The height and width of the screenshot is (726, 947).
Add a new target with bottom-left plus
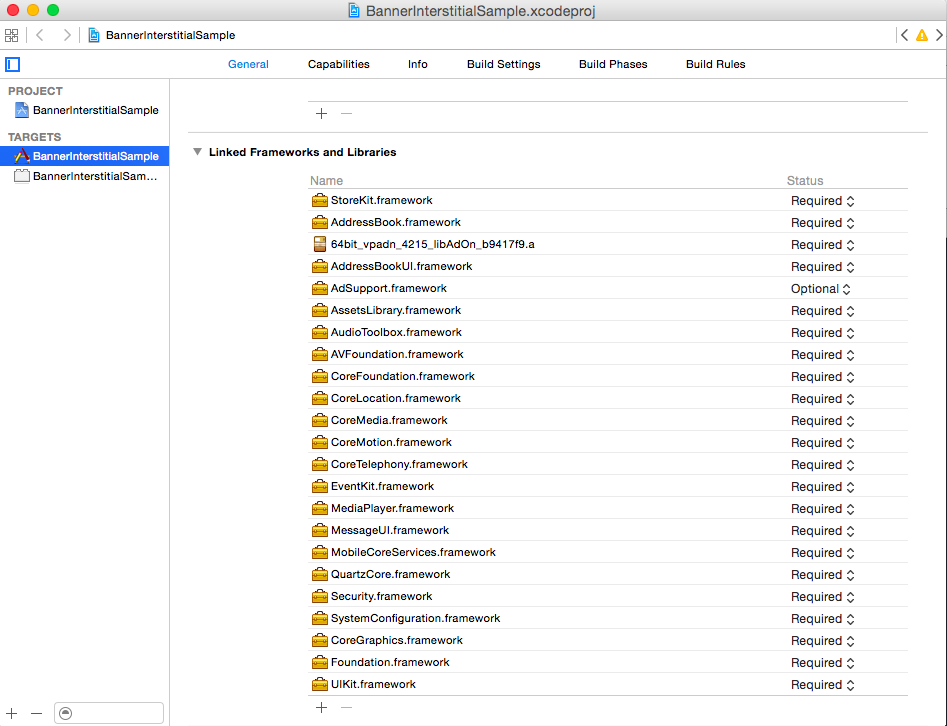[11, 713]
